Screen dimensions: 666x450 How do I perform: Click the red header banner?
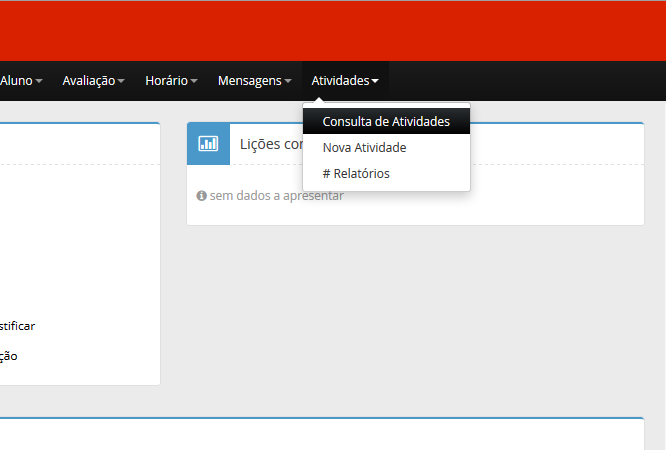(x=333, y=30)
